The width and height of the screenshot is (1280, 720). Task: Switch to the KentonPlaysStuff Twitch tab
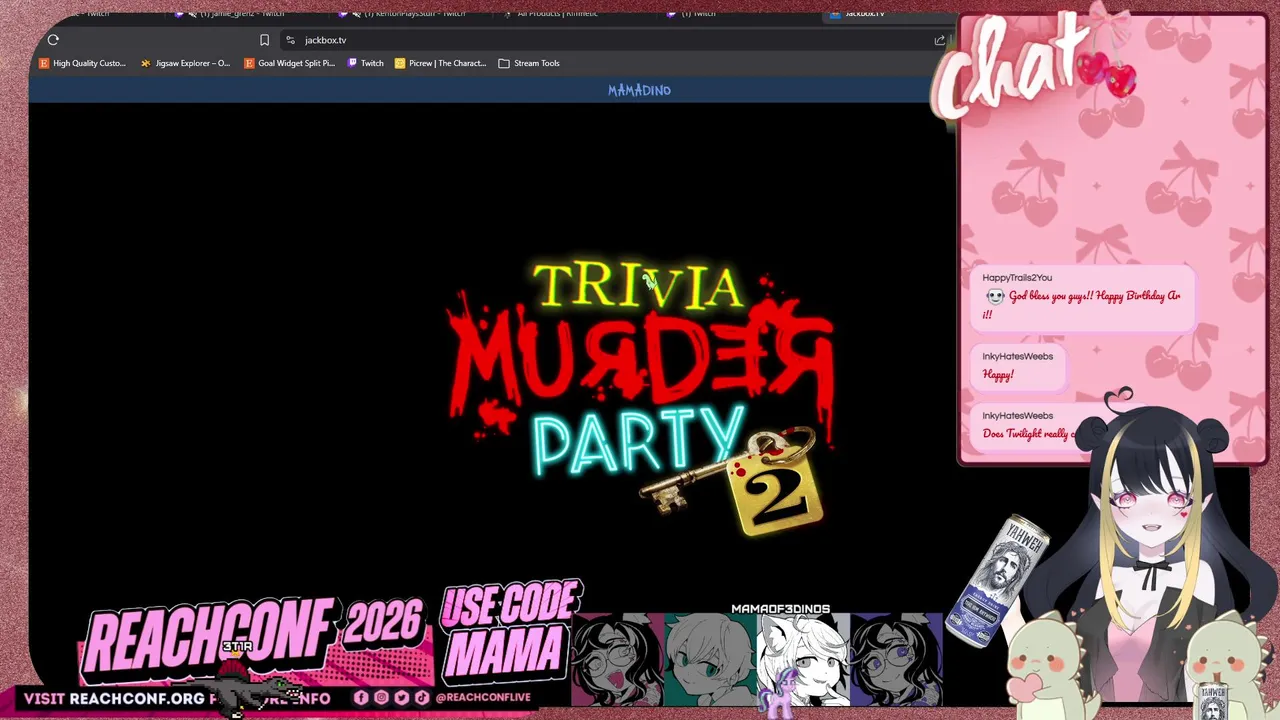[x=404, y=13]
